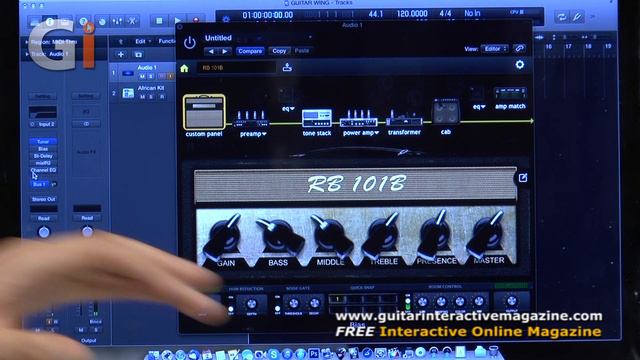Click the Smart Controls dial icon
Viewport: 640px width, 360px height.
point(102,21)
